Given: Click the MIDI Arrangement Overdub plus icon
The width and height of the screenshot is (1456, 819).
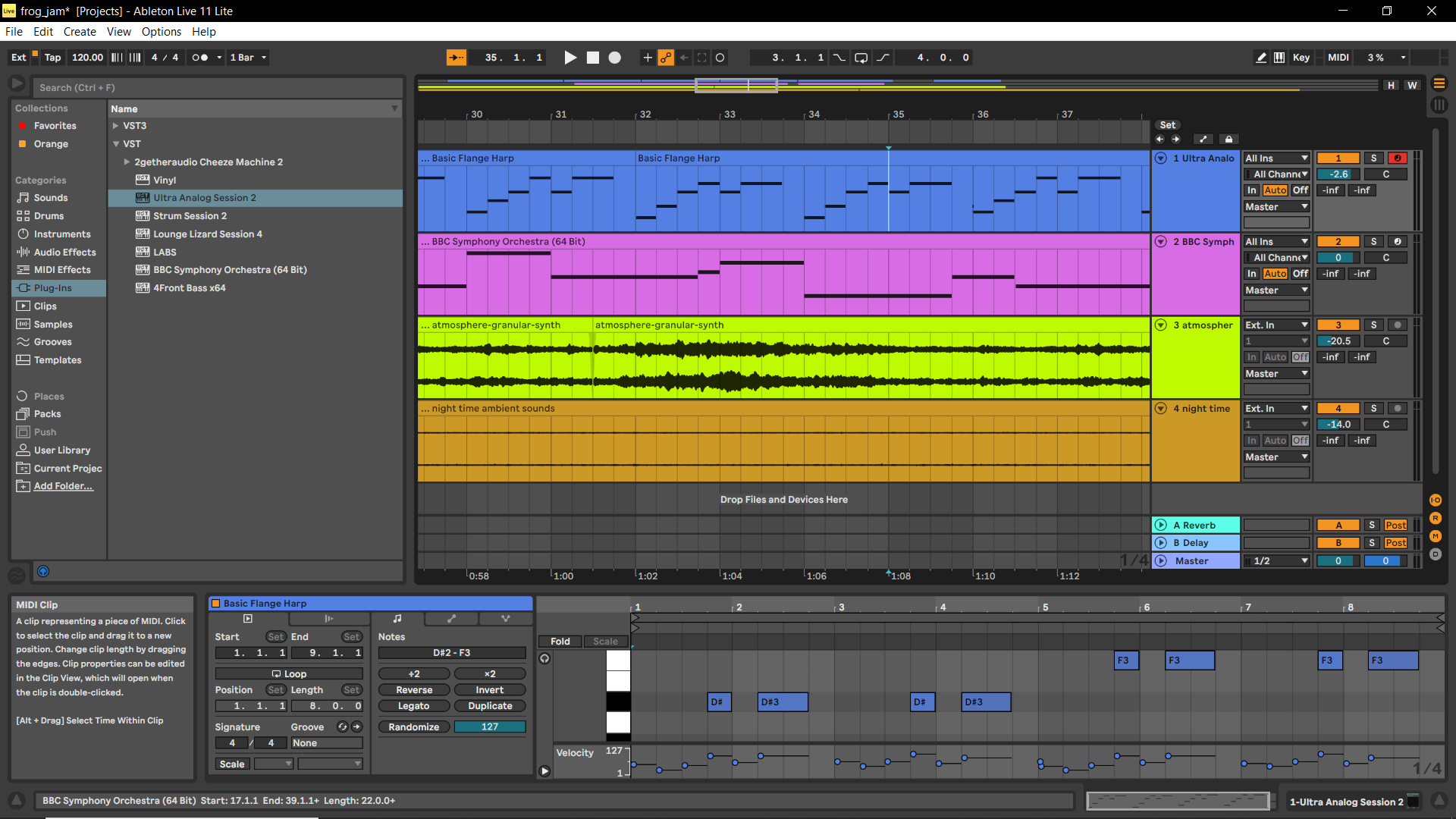Looking at the screenshot, I should (x=648, y=58).
